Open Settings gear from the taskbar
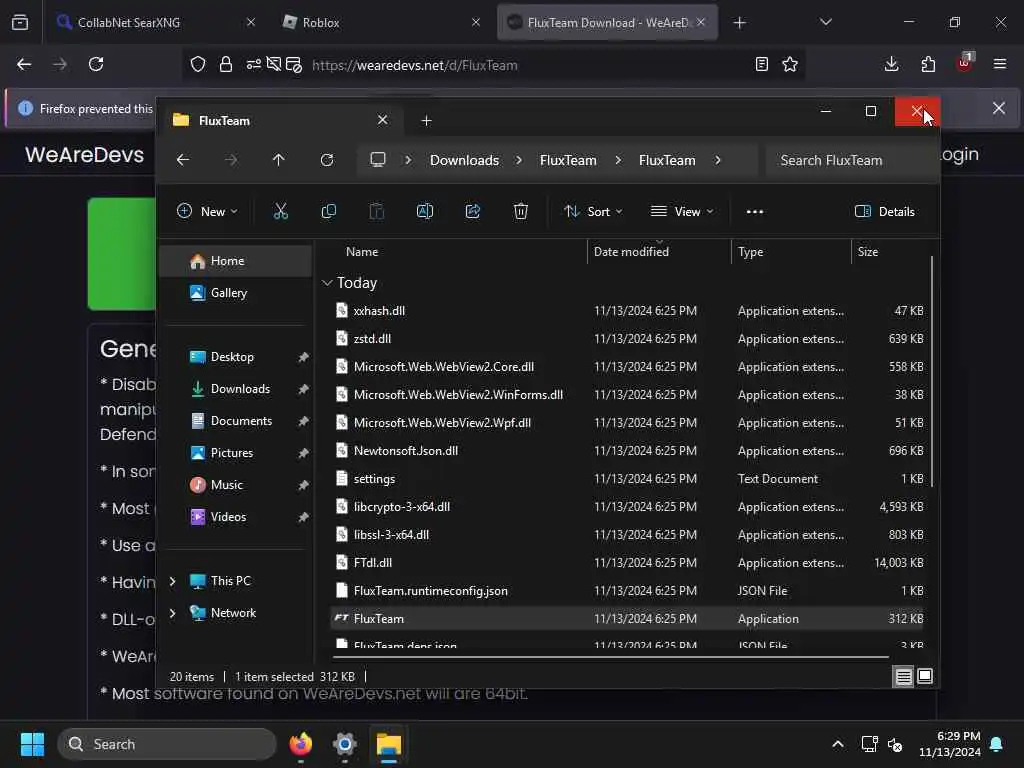The image size is (1024, 768). click(x=344, y=744)
